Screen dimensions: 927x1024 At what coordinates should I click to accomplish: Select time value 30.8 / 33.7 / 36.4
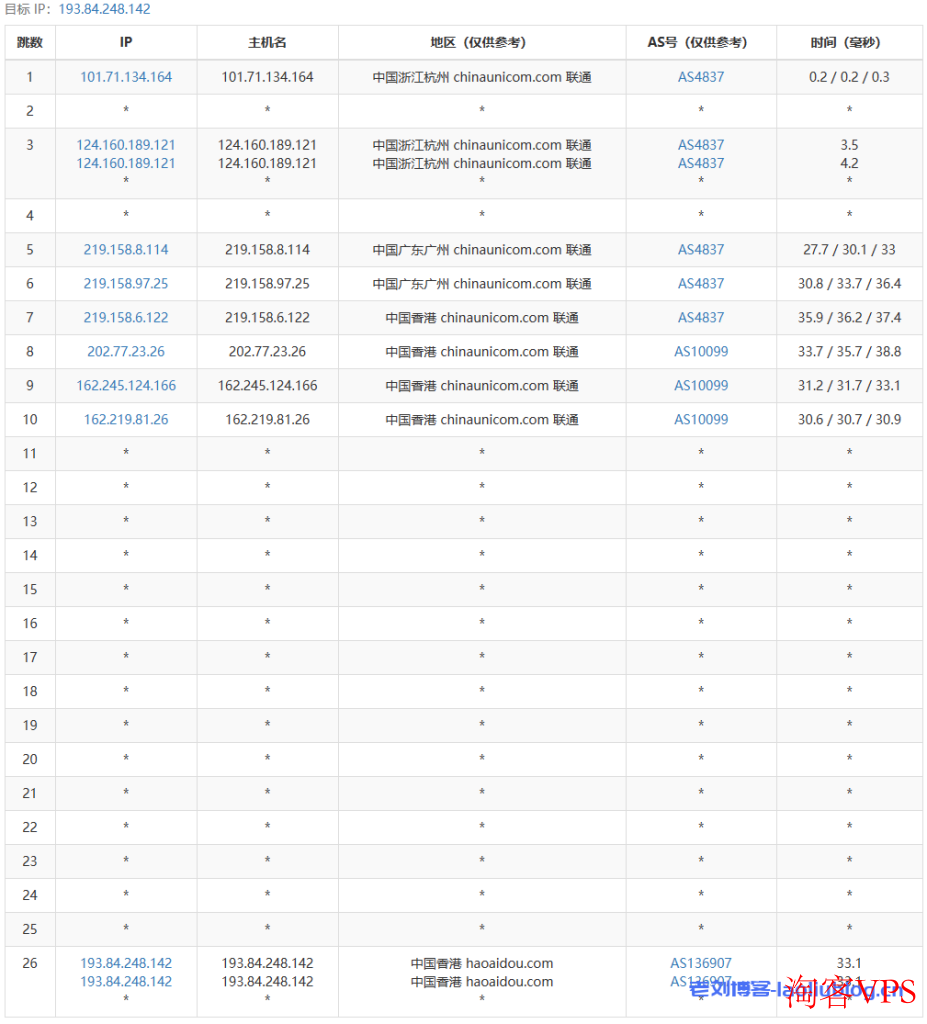point(849,283)
